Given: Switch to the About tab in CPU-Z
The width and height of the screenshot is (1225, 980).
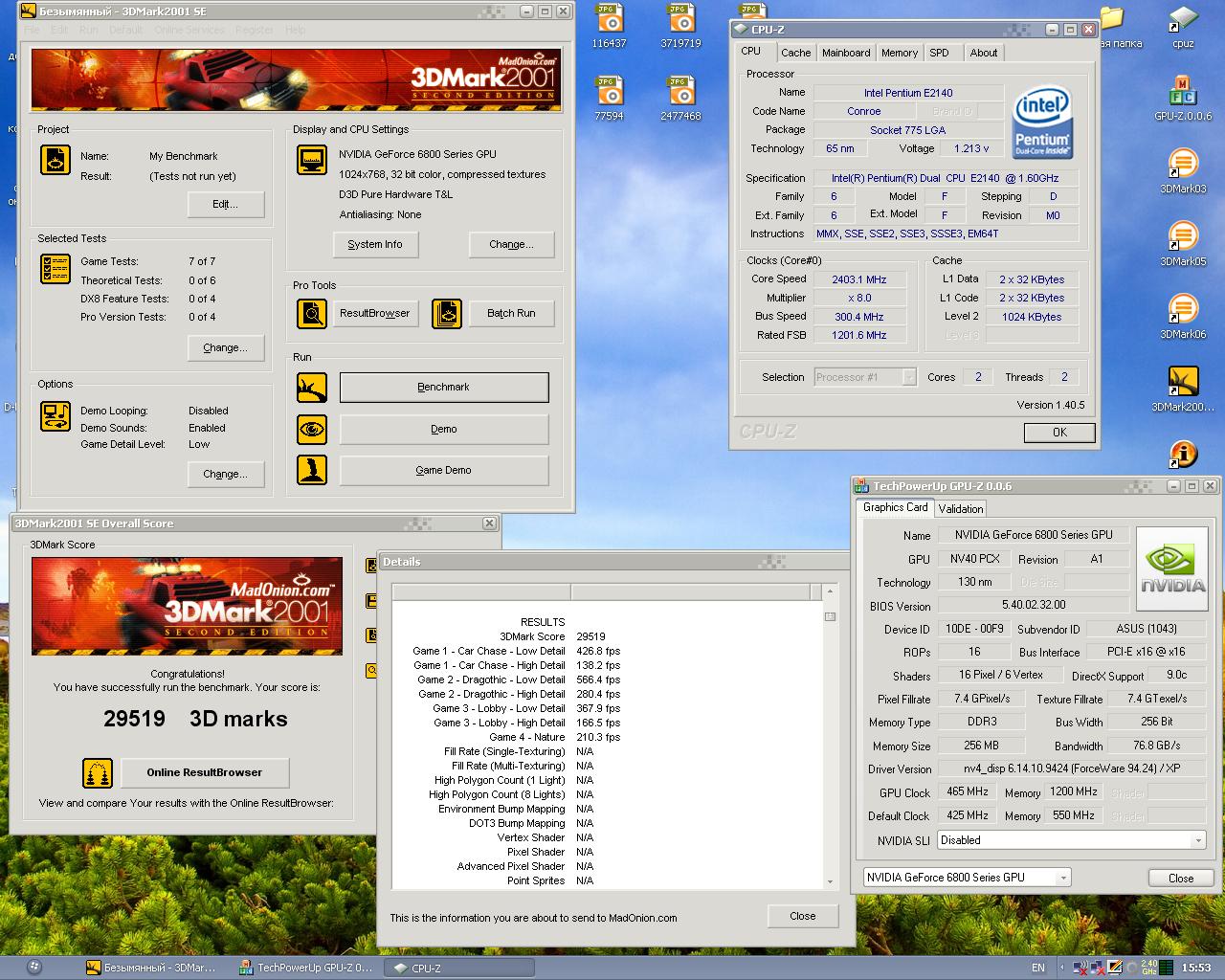Looking at the screenshot, I should [x=984, y=53].
